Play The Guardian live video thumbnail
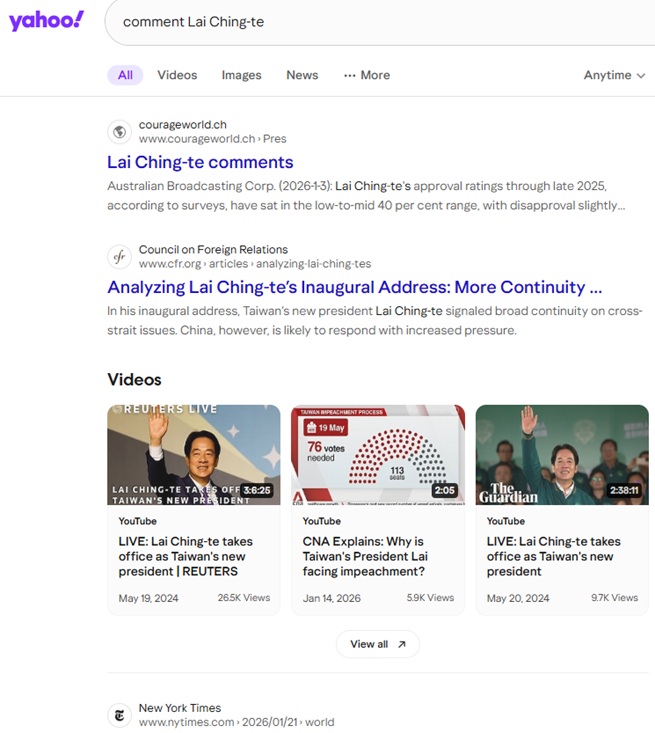 pos(562,454)
